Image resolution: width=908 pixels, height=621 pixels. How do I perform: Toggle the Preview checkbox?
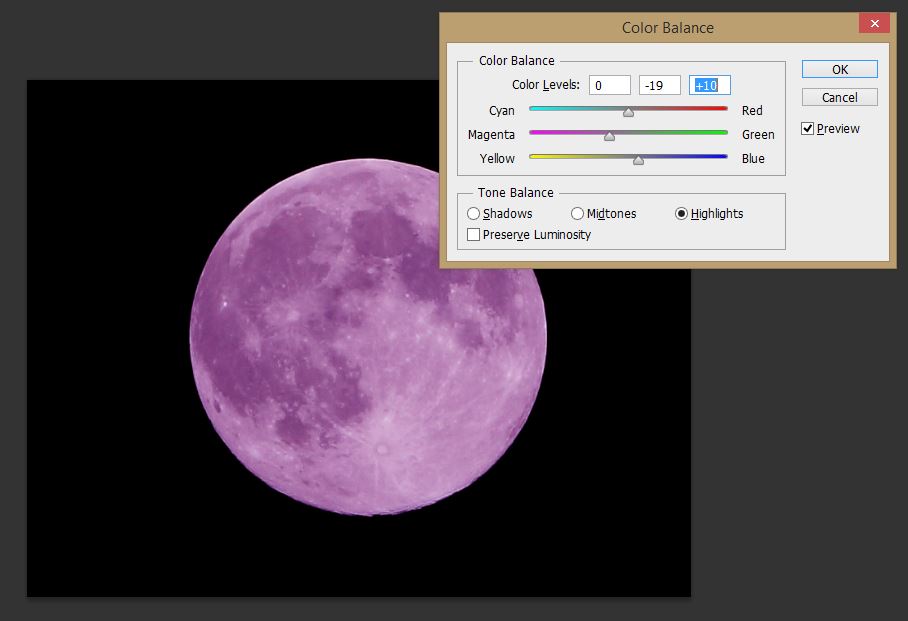[x=808, y=129]
